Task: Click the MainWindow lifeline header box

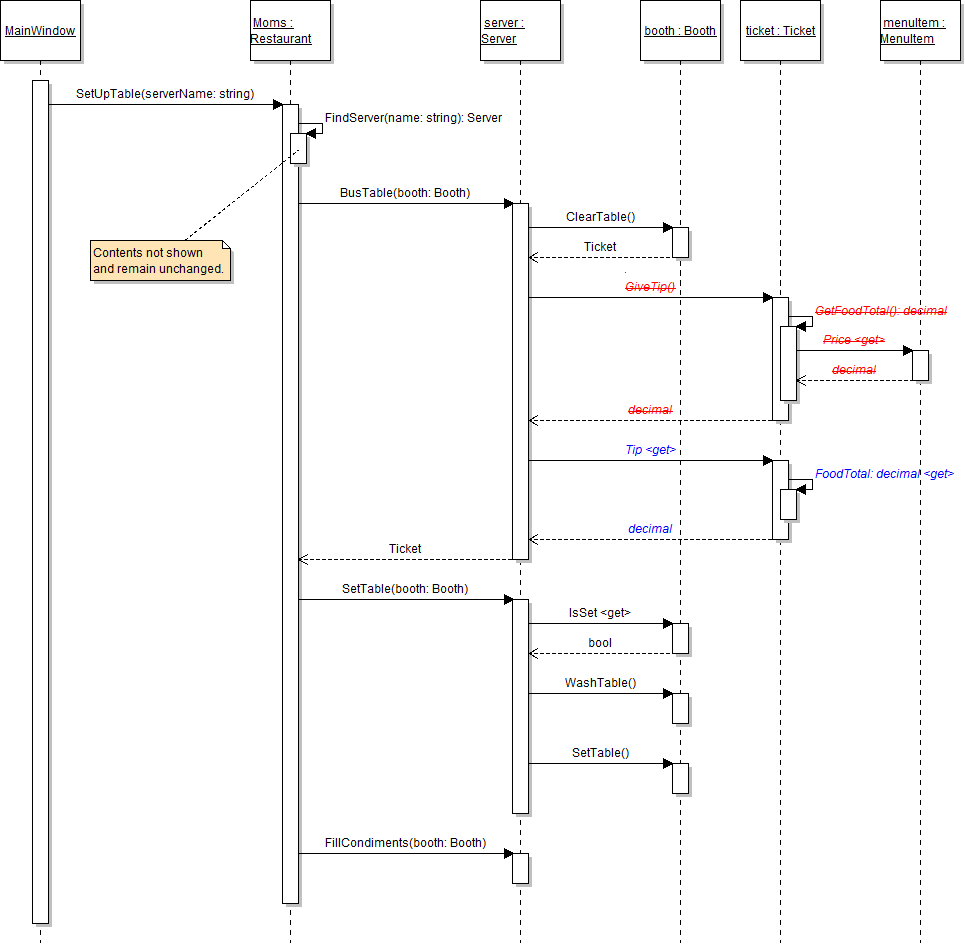Action: tap(40, 31)
